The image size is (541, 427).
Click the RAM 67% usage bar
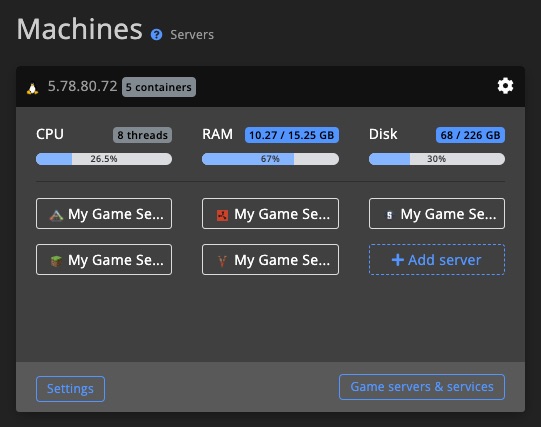pyautogui.click(x=270, y=159)
